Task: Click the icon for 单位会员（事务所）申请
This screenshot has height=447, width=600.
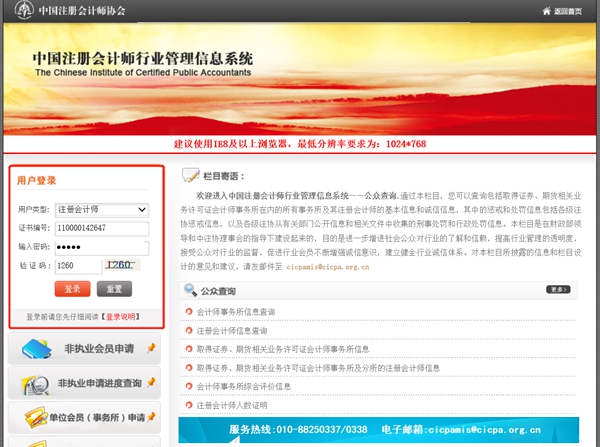Action: point(35,417)
